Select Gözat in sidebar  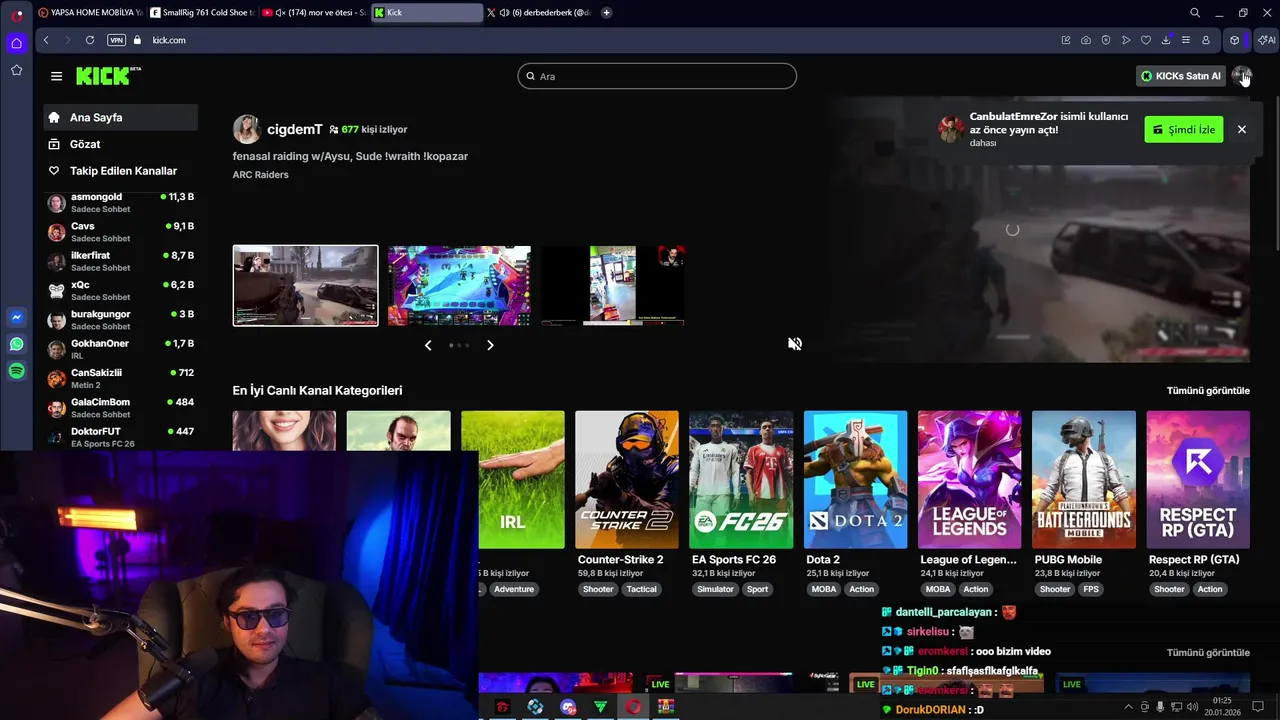point(120,144)
